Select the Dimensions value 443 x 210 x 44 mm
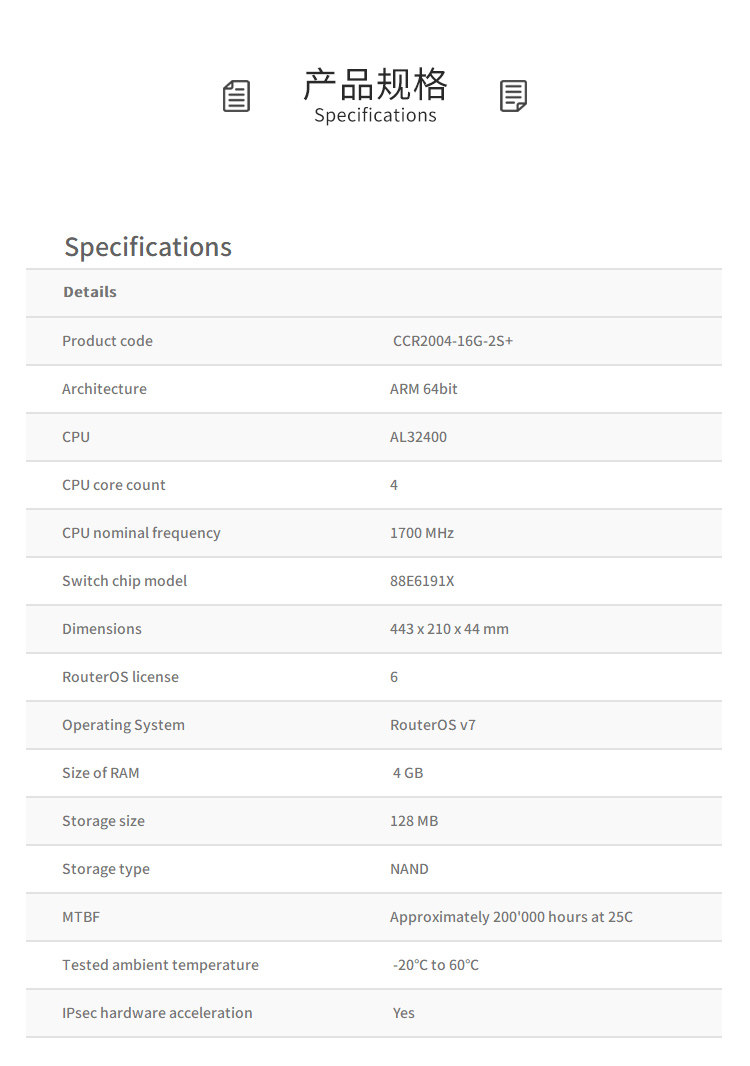 (x=449, y=629)
